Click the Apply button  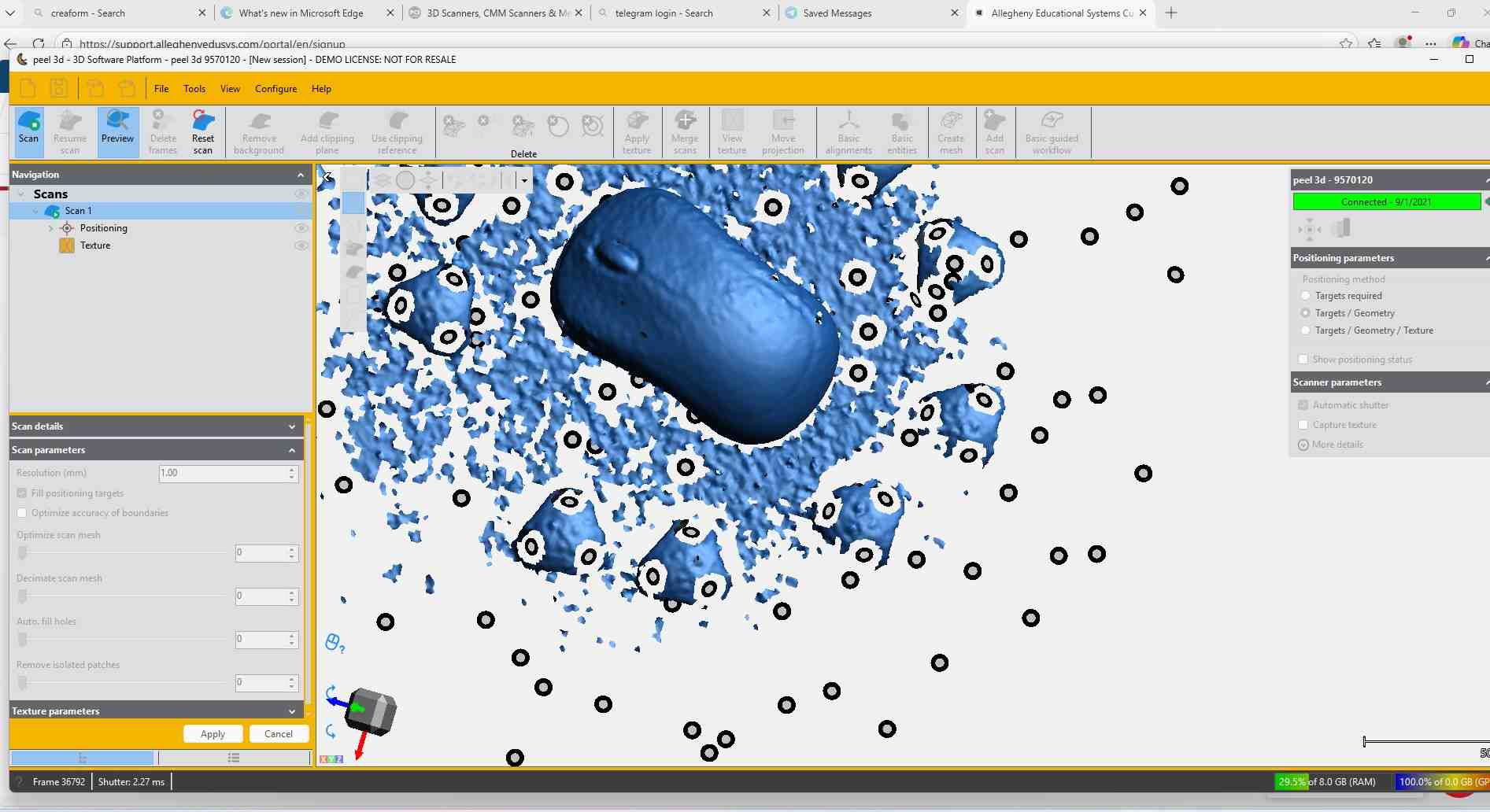pos(213,733)
